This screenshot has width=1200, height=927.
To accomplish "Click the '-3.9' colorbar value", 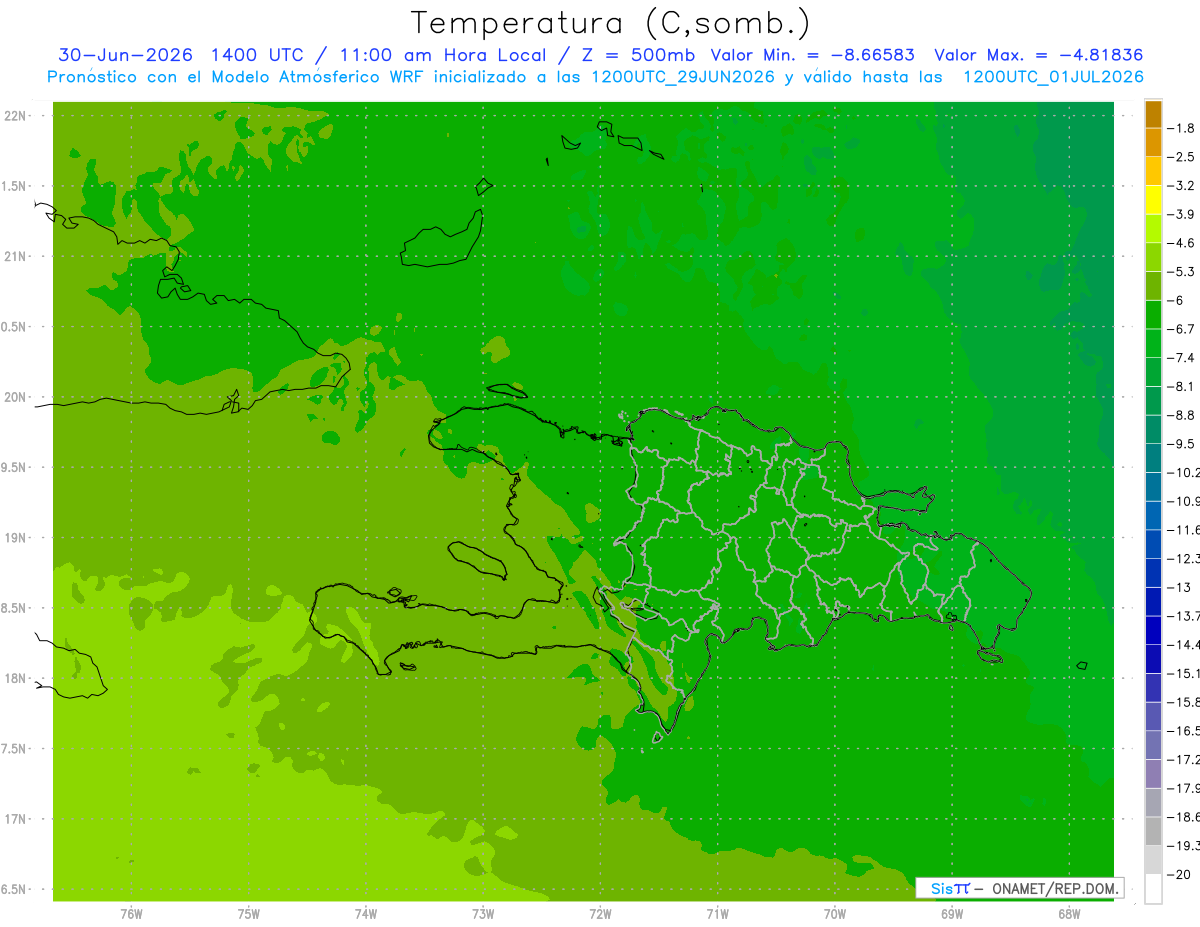I will pos(1181,215).
